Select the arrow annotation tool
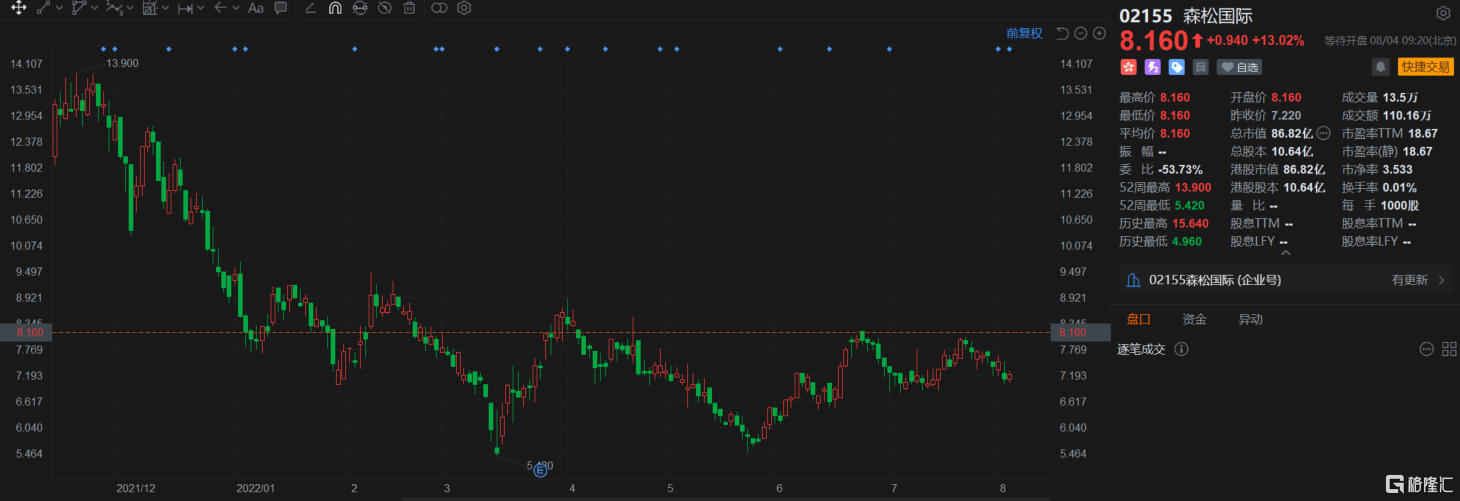Screen dimensions: 1460x501 coord(220,8)
